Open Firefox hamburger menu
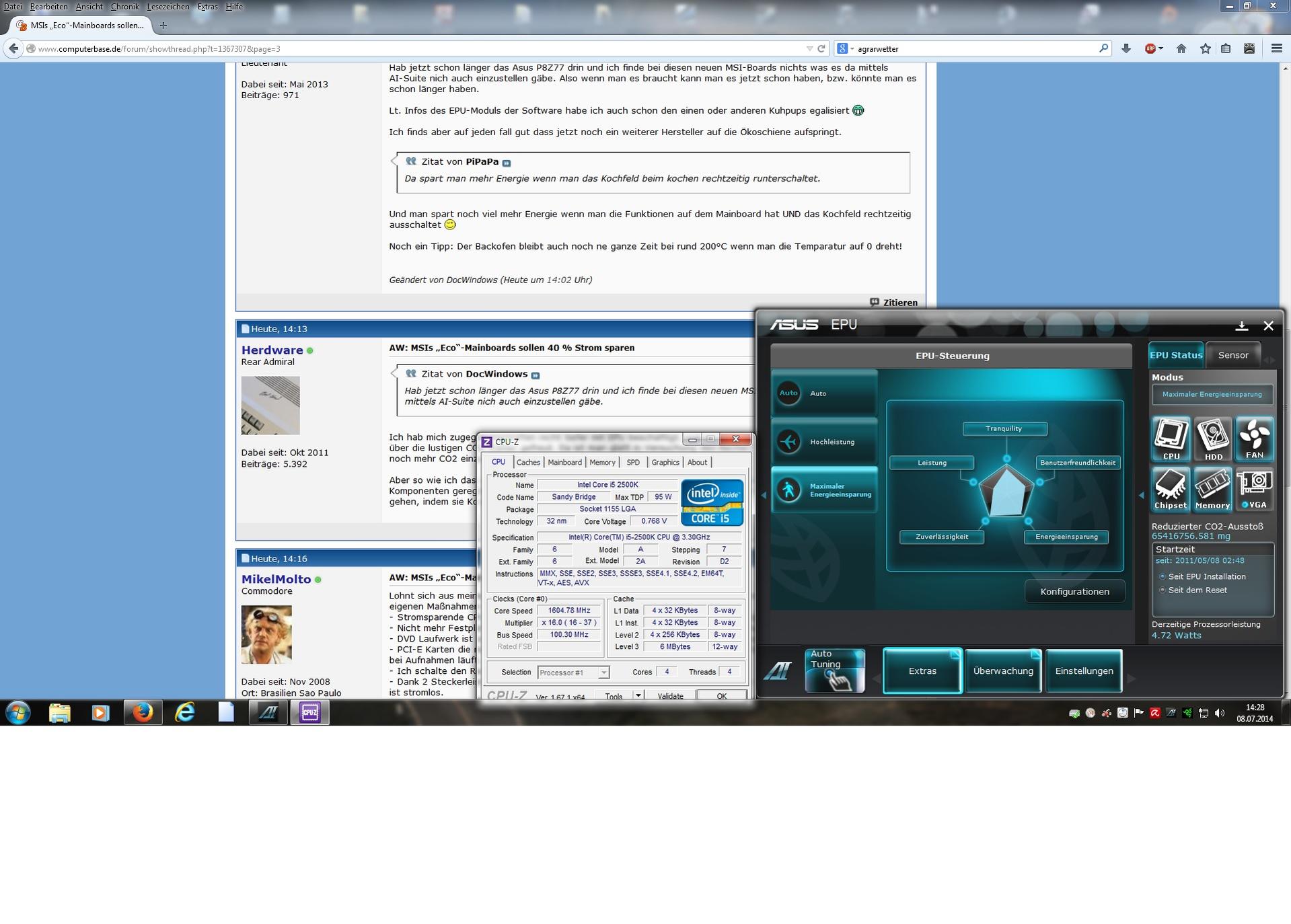 tap(1276, 48)
